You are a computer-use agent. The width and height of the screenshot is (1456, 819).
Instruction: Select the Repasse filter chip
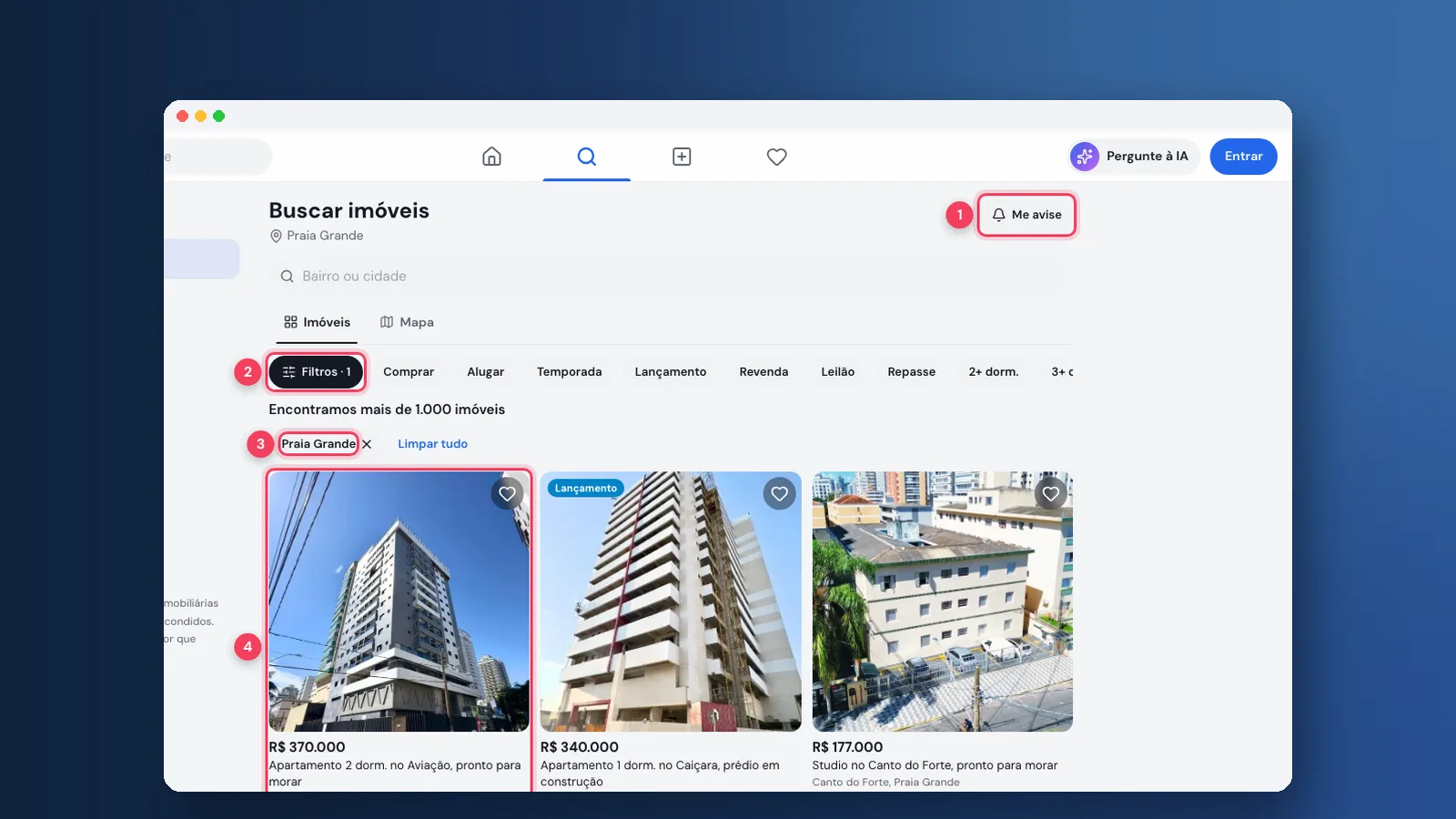coord(911,372)
